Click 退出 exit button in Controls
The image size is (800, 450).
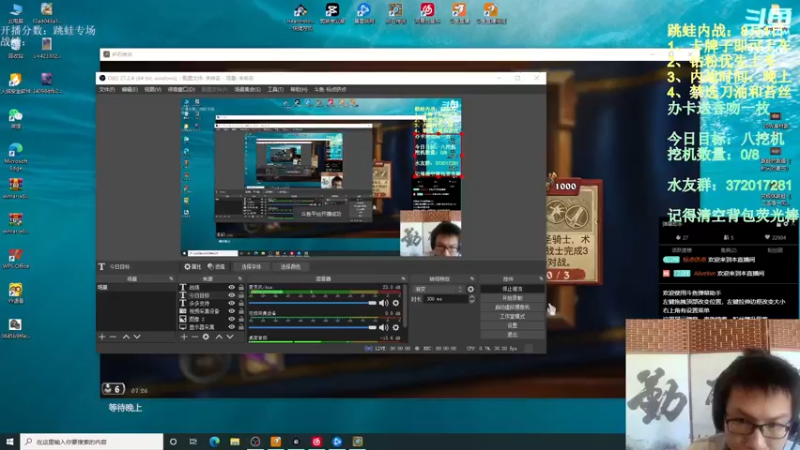(512, 335)
